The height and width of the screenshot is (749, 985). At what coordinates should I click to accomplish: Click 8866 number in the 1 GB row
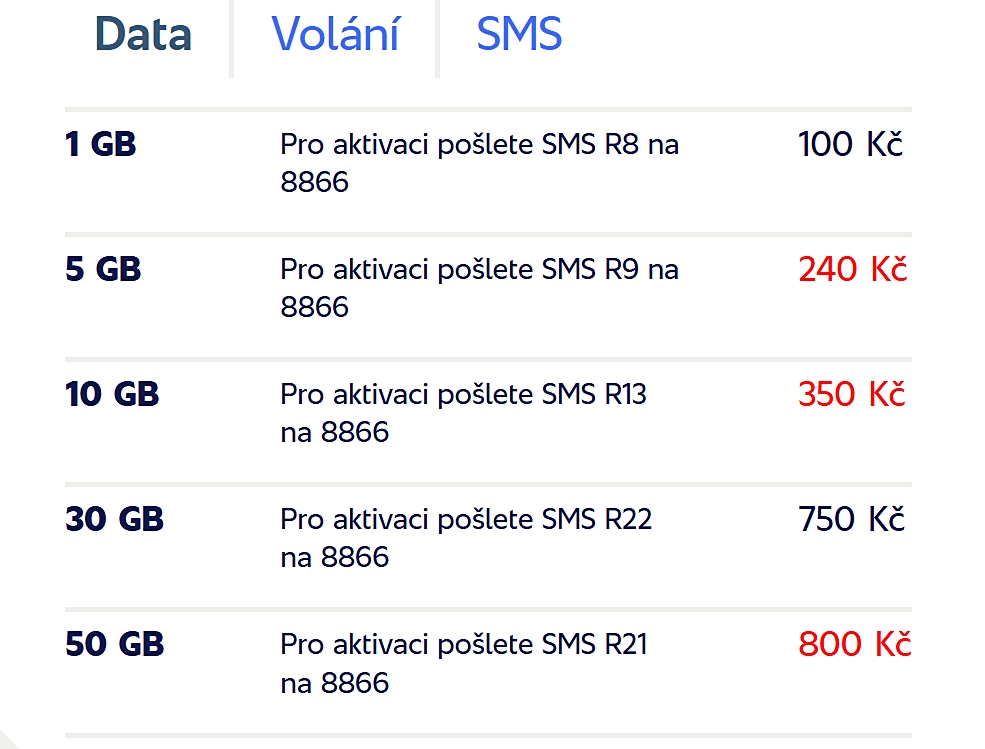click(x=314, y=183)
